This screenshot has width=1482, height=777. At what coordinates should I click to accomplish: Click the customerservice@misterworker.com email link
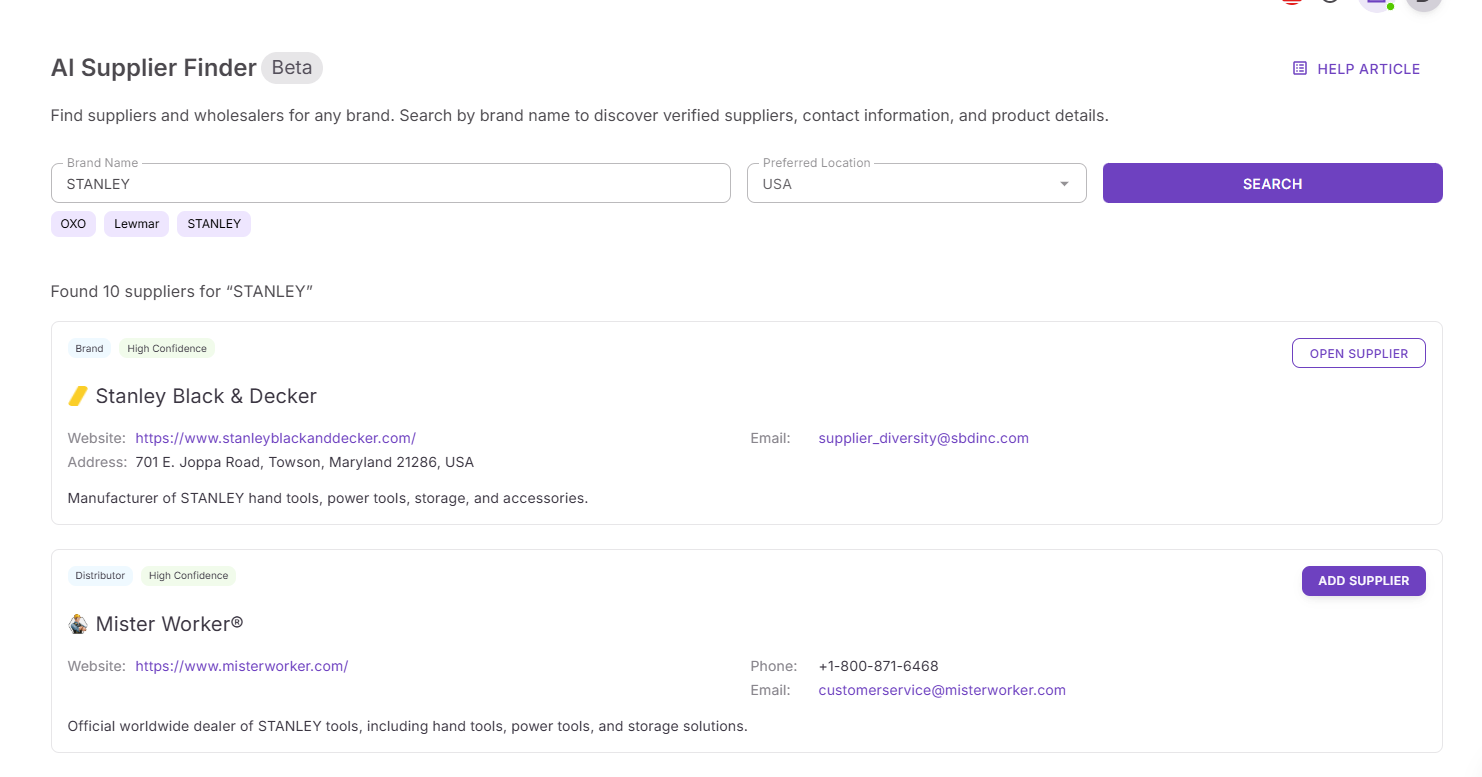pyautogui.click(x=941, y=690)
